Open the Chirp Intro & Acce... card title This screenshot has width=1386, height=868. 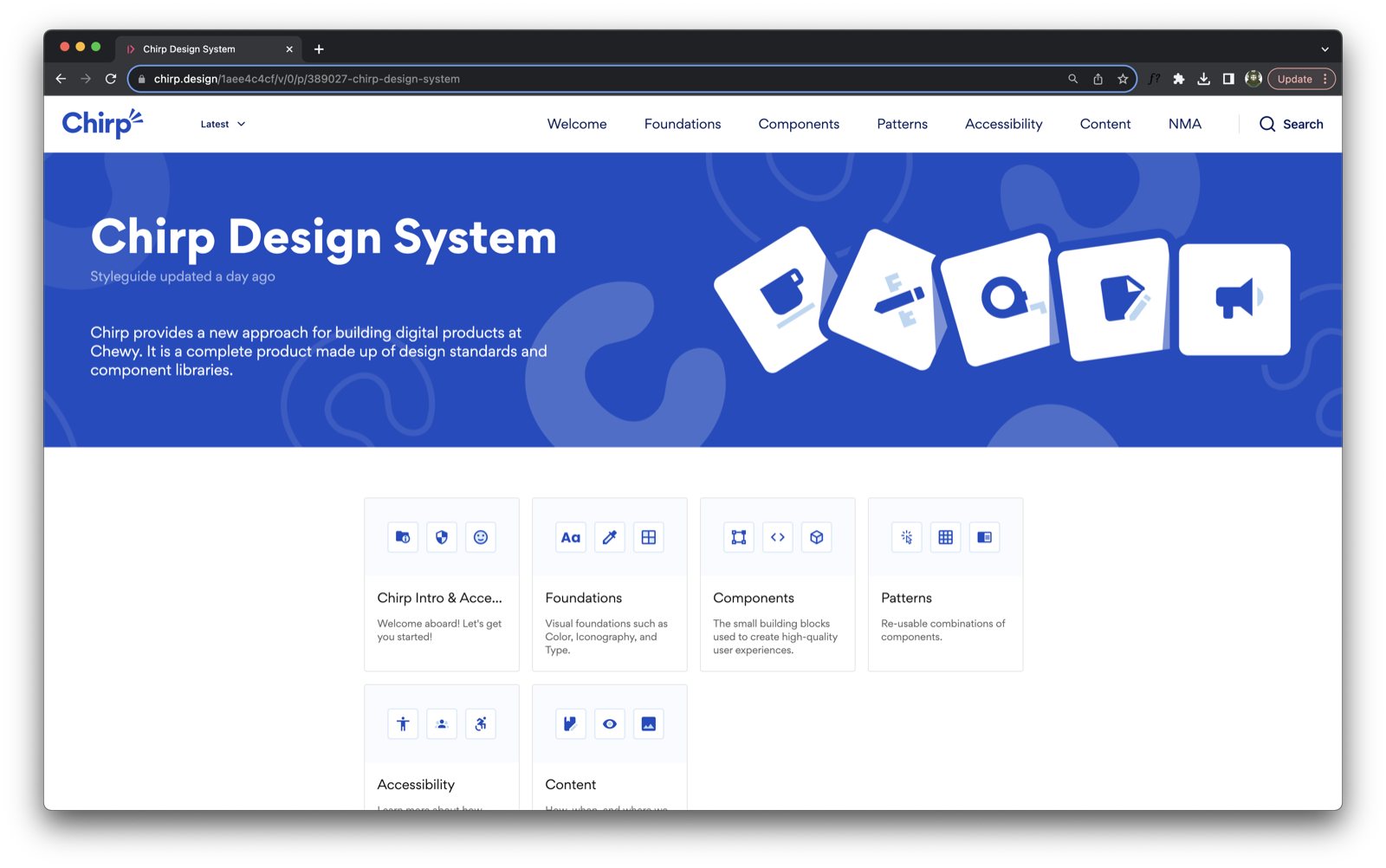pyautogui.click(x=440, y=598)
